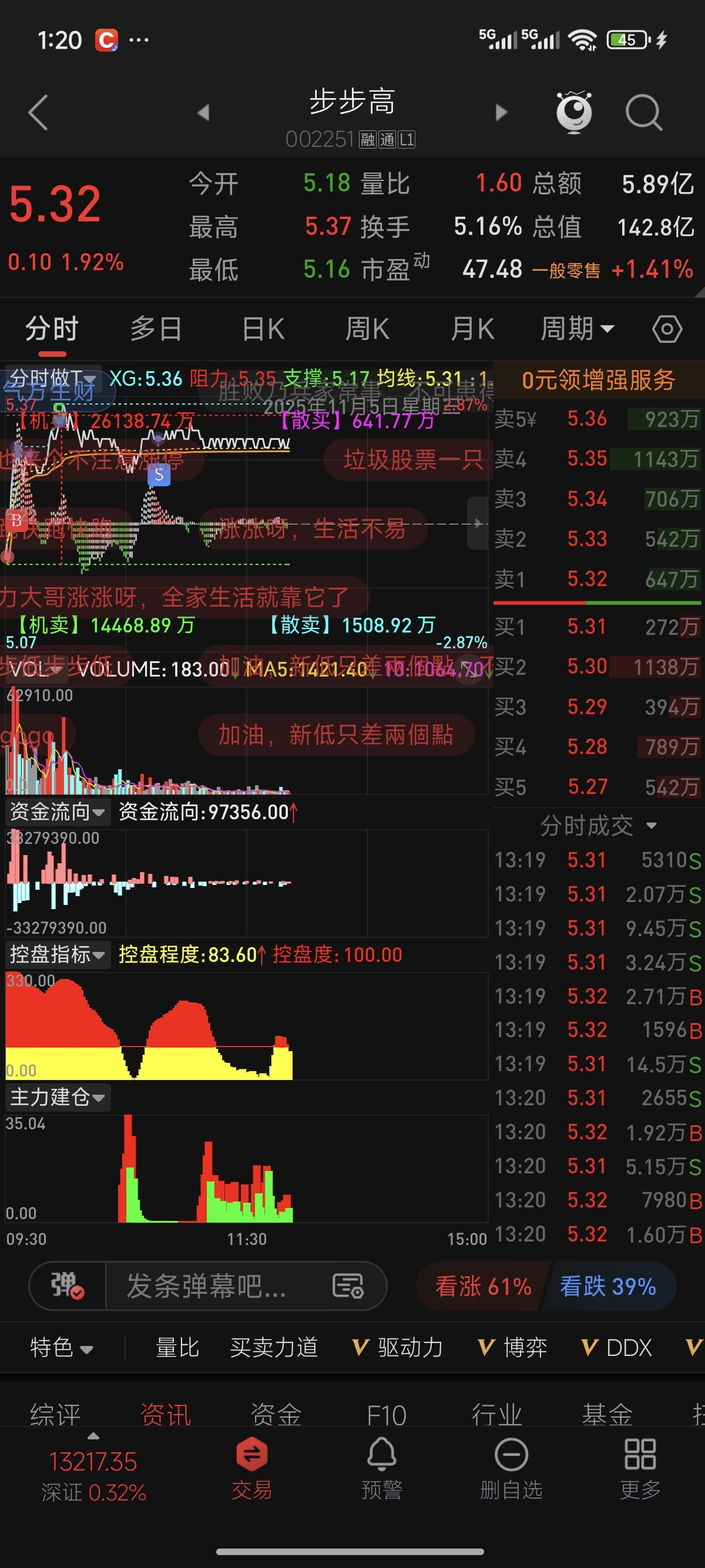Tap the 卖1 5.32 order row
This screenshot has height=1568, width=705.
pos(597,578)
